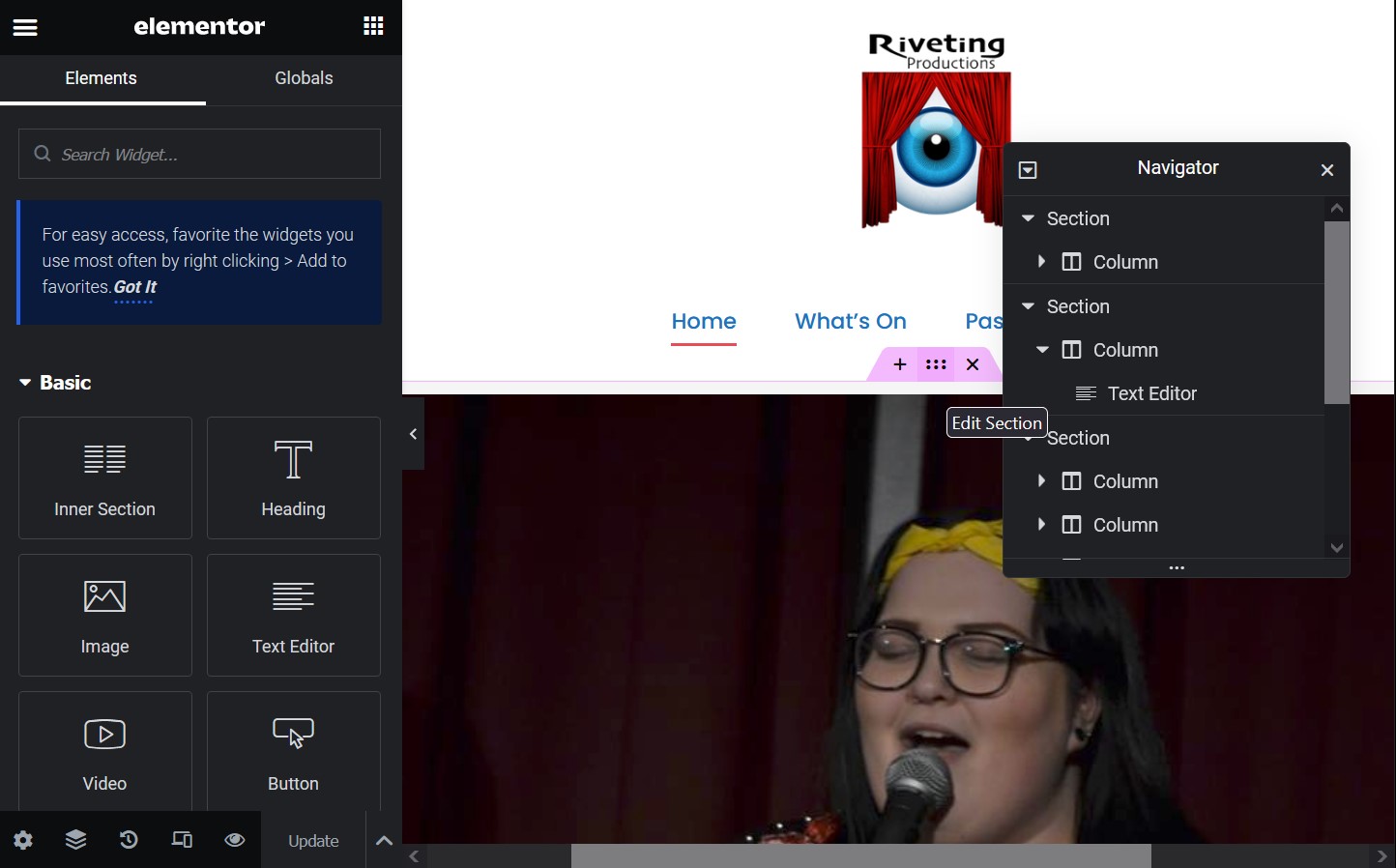Open the widget library grid icon

pyautogui.click(x=373, y=26)
